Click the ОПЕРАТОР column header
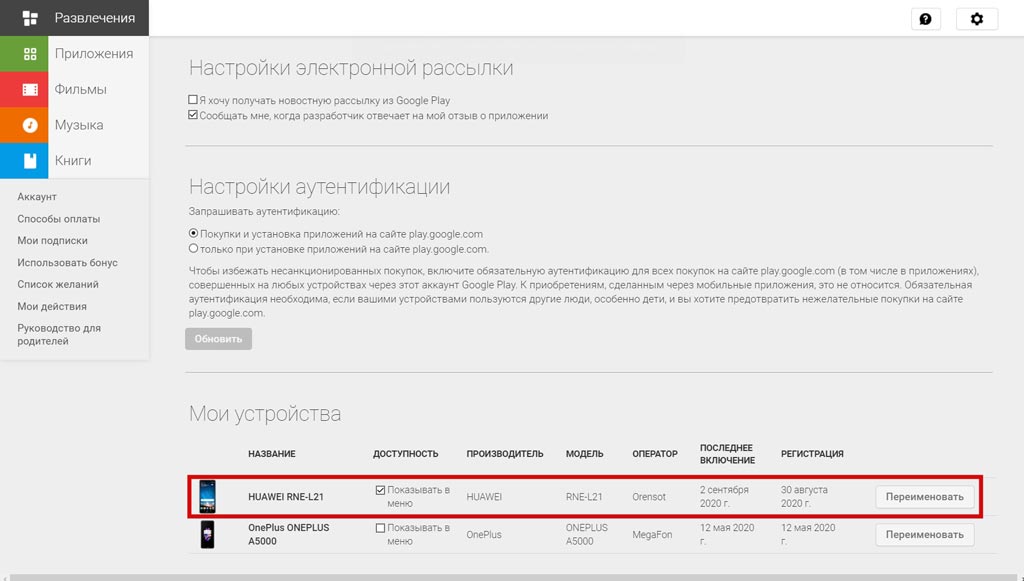1024x581 pixels. pyautogui.click(x=655, y=454)
